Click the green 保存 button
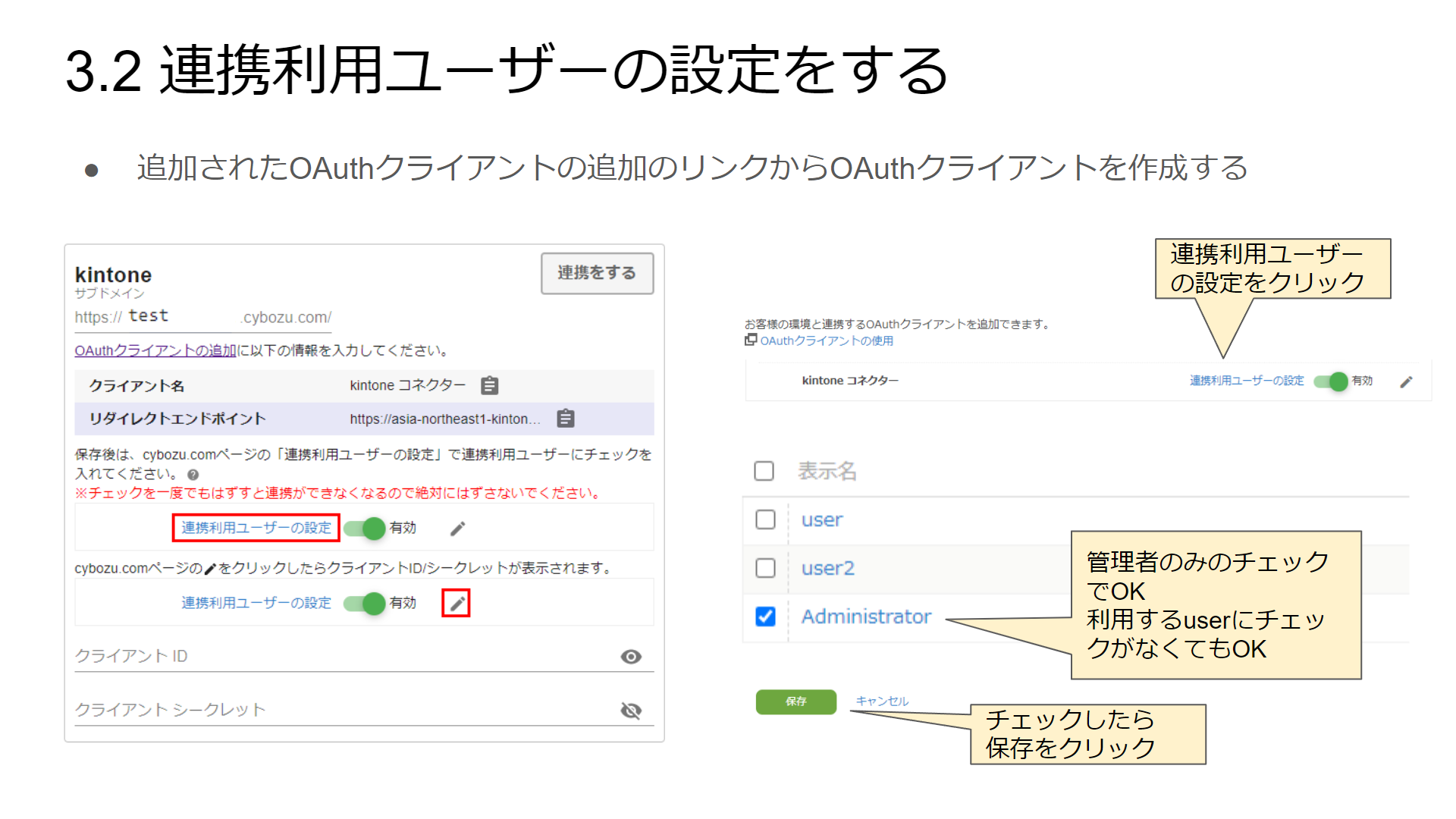This screenshot has height=819, width=1456. [x=796, y=701]
